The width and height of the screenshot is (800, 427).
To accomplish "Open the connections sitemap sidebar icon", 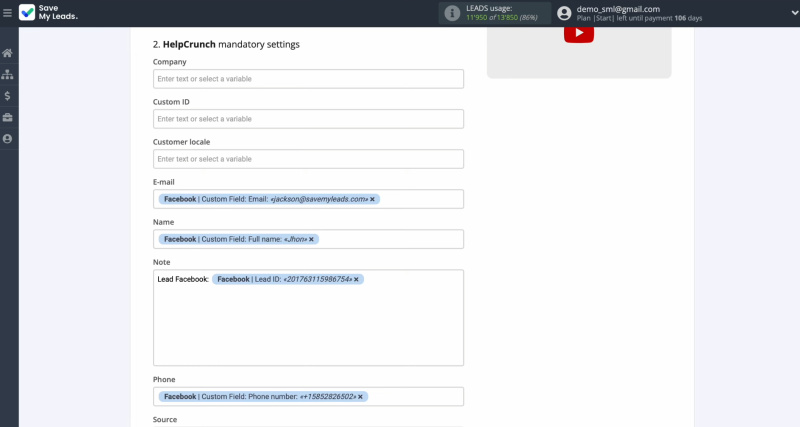I will point(7,74).
